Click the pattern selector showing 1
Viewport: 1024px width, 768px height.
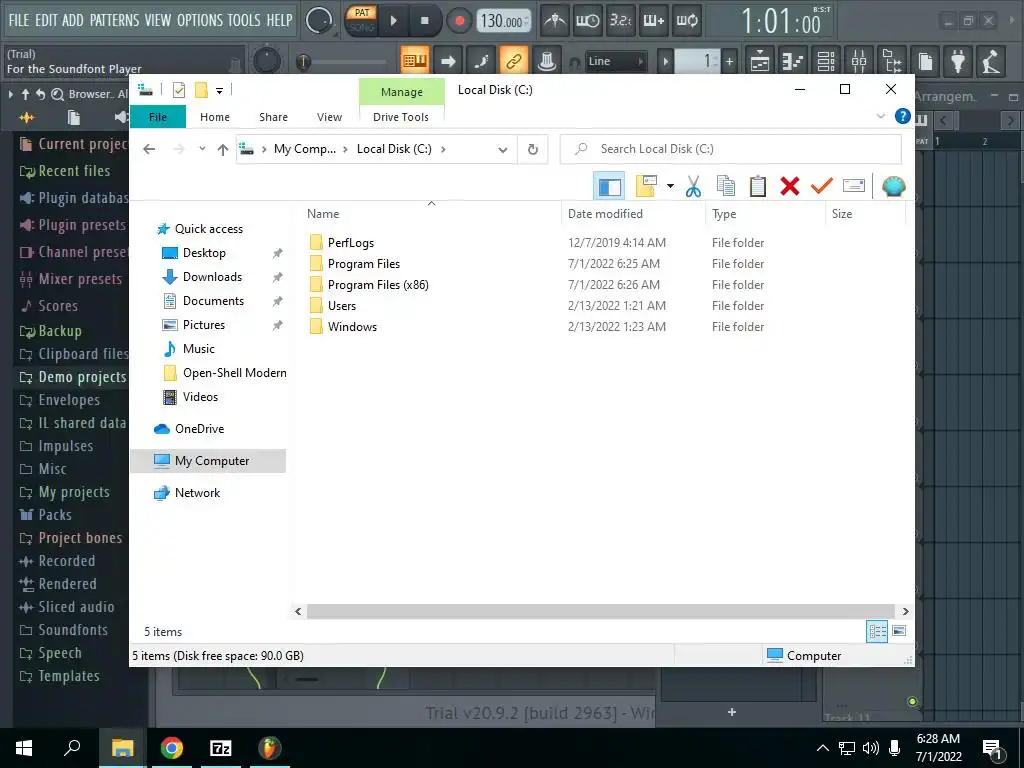[697, 61]
